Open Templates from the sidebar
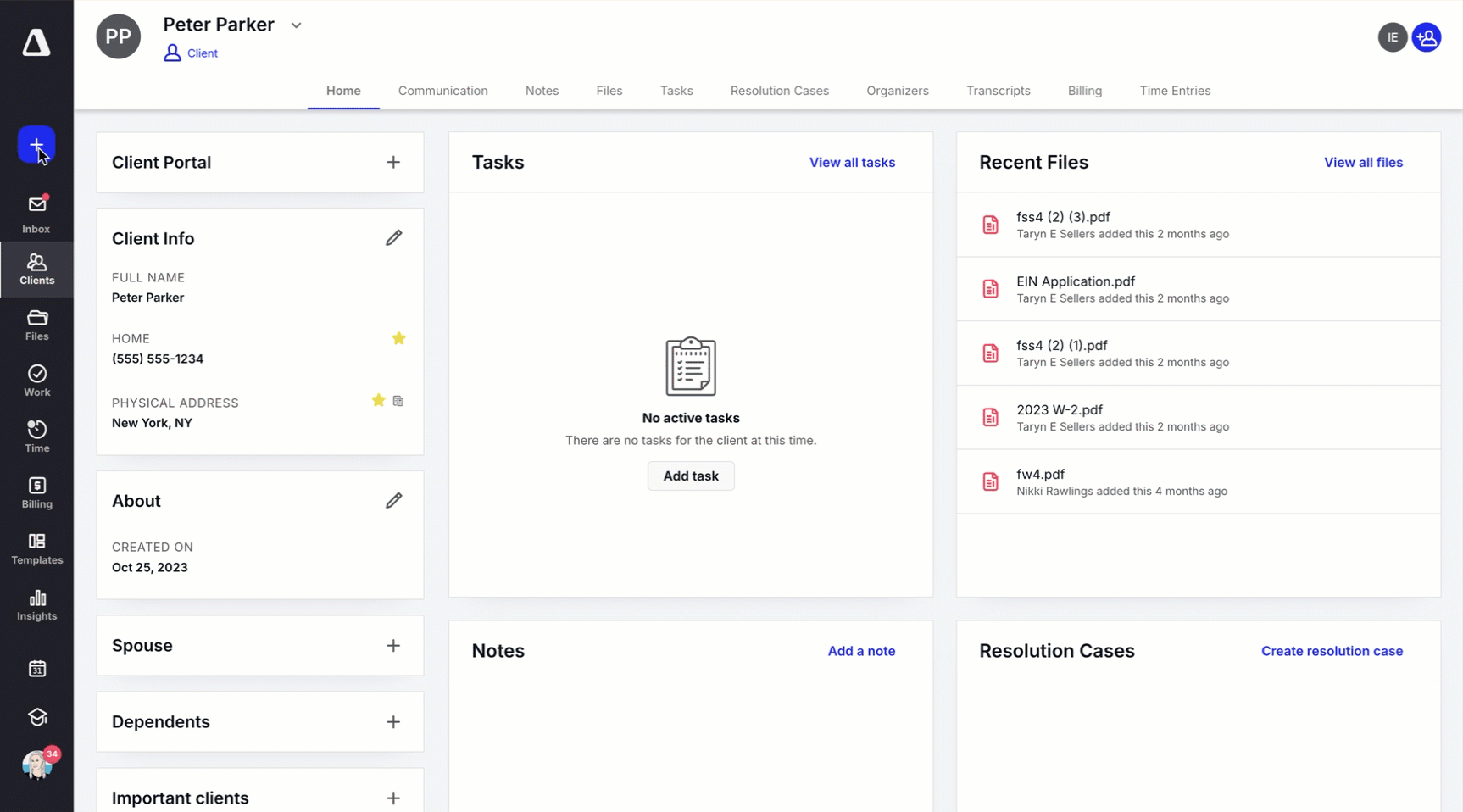Viewport: 1463px width, 812px height. coord(36,548)
